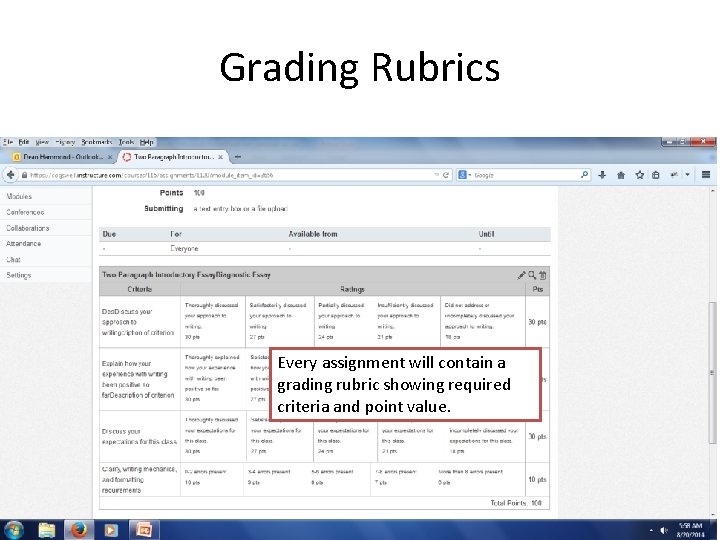The image size is (720, 540).
Task: Open the File menu
Action: coord(8,142)
